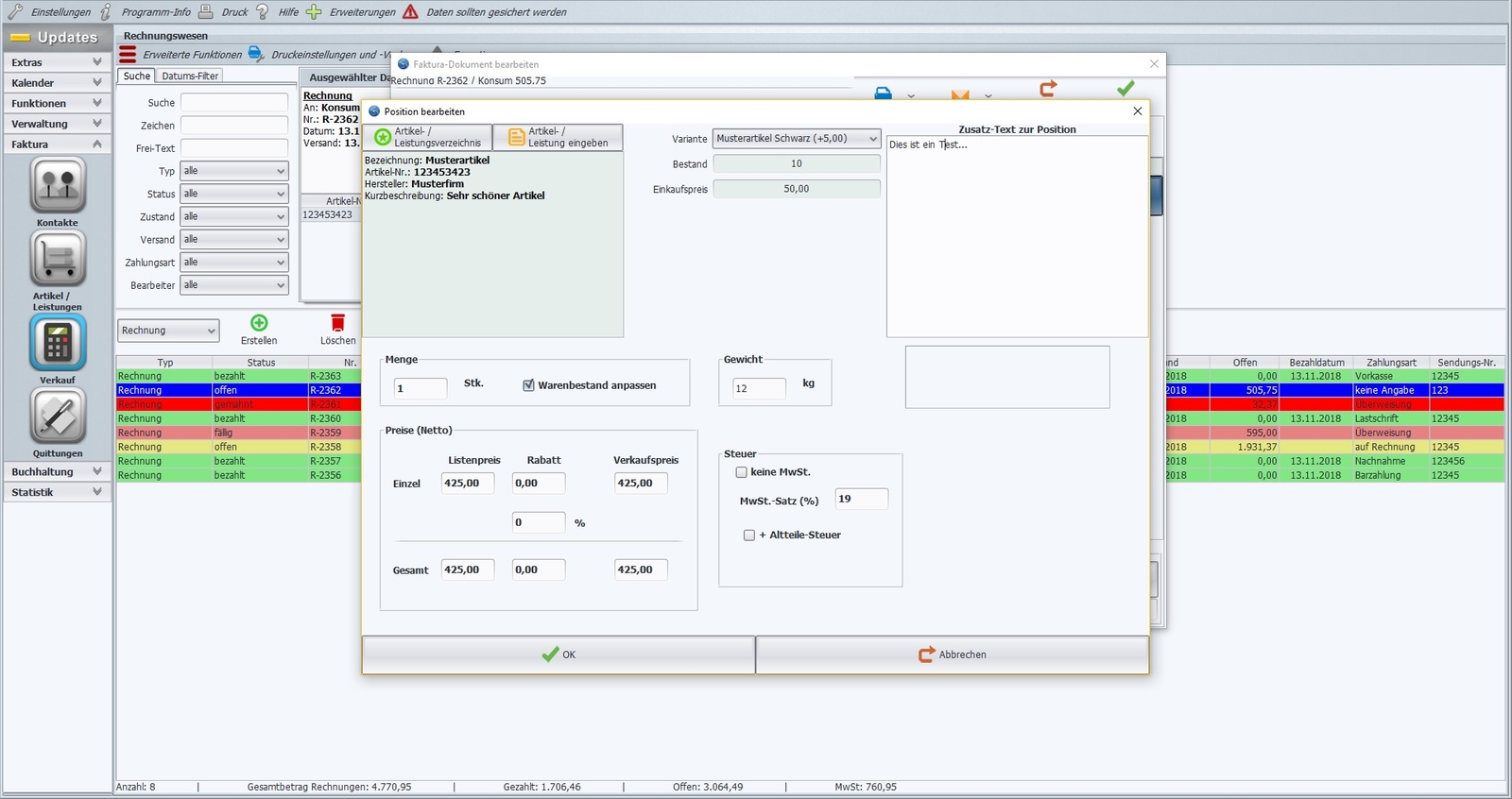Screen dimensions: 1512x799
Task: Switch to Datums-Filter tab
Action: tap(190, 76)
